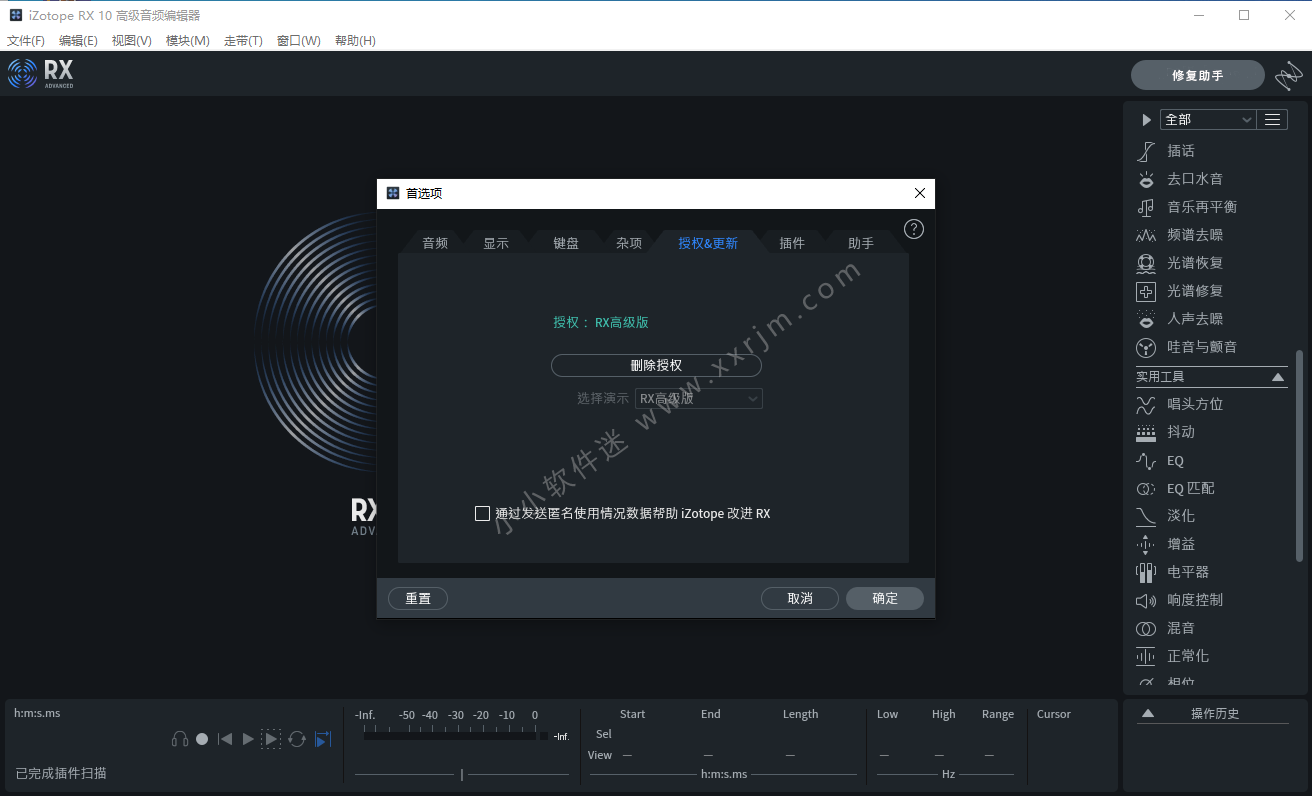Select the 哇音与颤音 wow and flutter module
This screenshot has height=796, width=1312.
point(1201,347)
